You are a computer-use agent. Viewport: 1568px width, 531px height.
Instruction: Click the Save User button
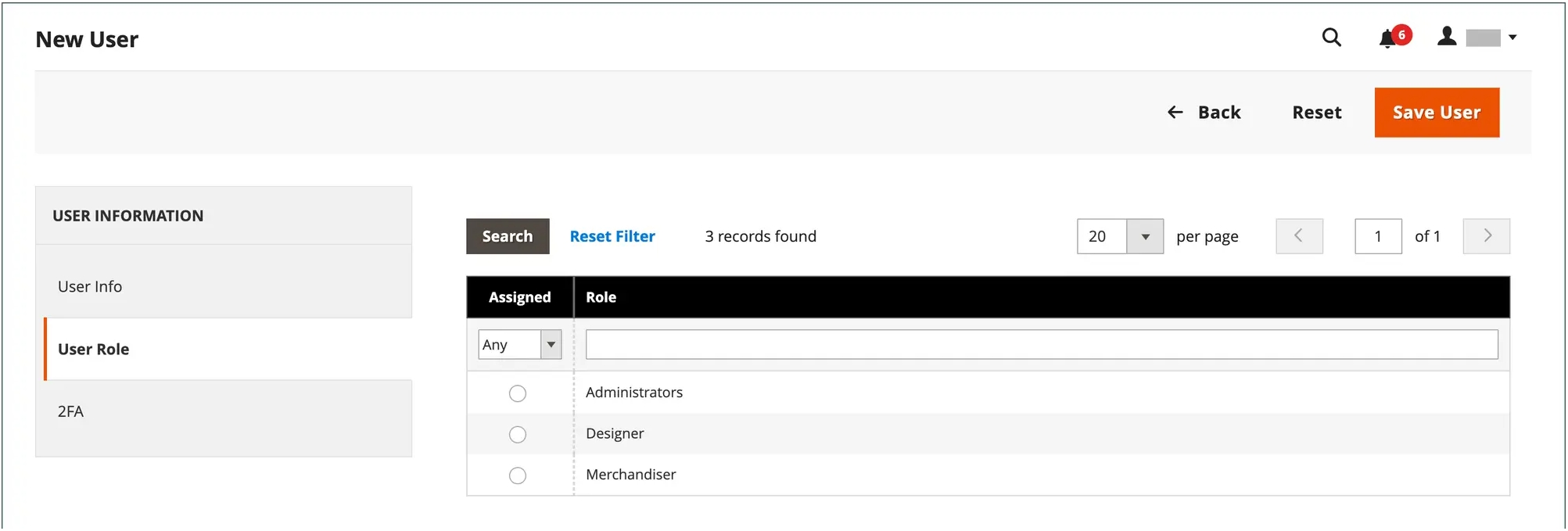tap(1437, 113)
